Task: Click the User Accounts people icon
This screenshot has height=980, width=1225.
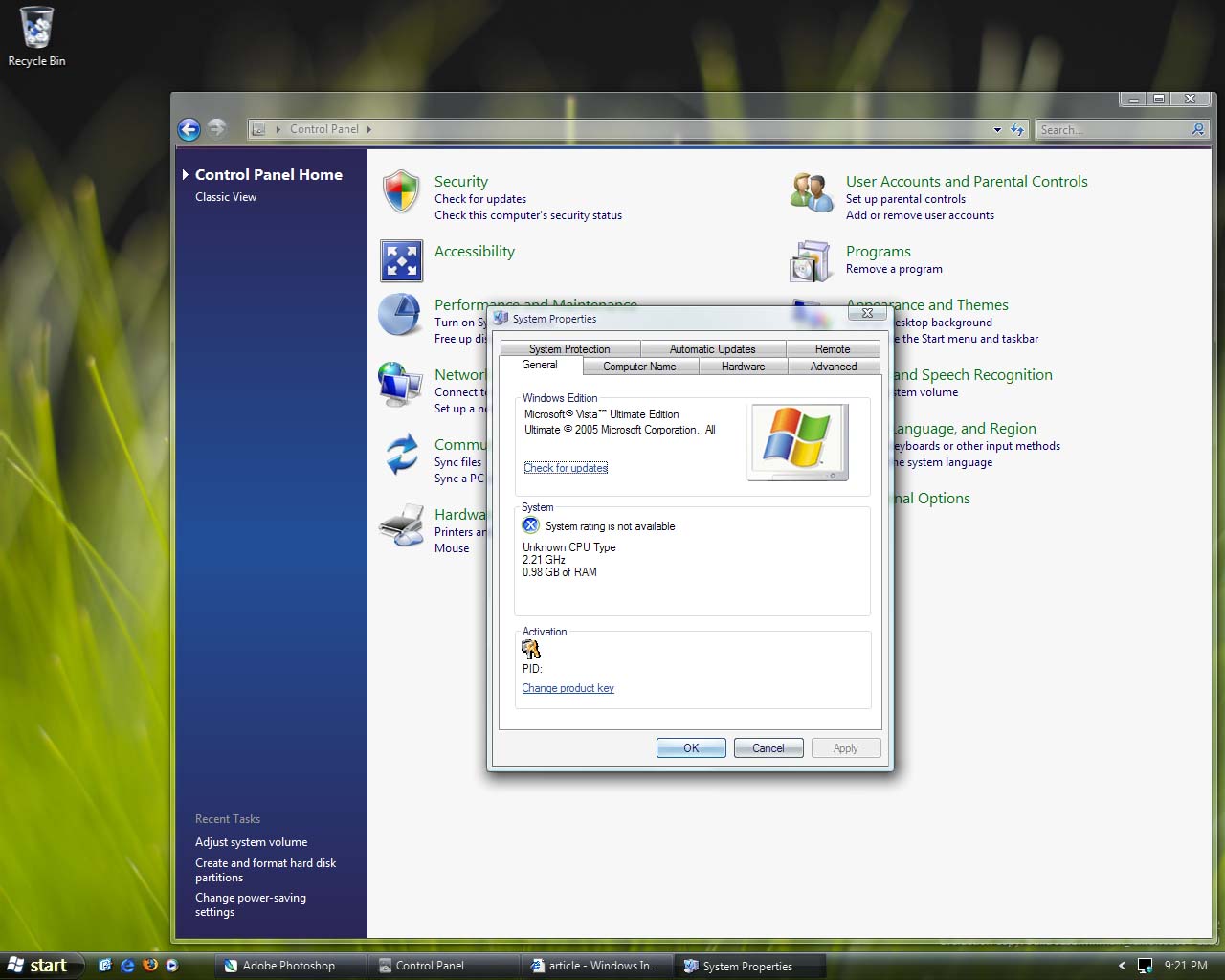Action: pos(812,191)
